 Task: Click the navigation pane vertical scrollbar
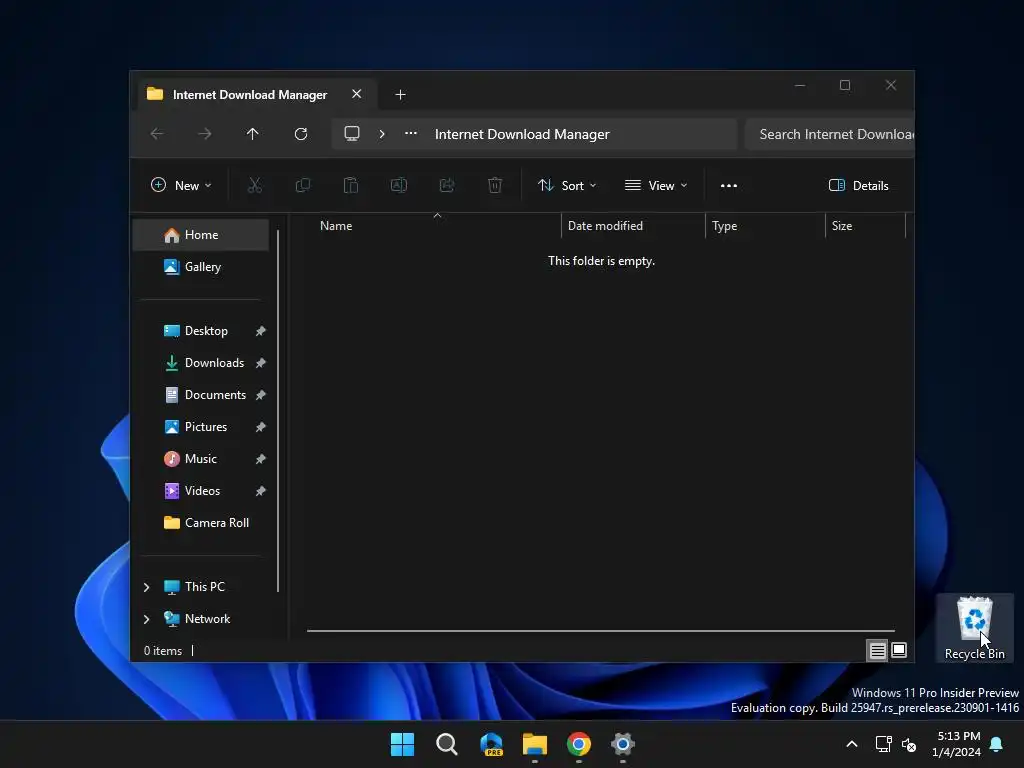tap(278, 411)
